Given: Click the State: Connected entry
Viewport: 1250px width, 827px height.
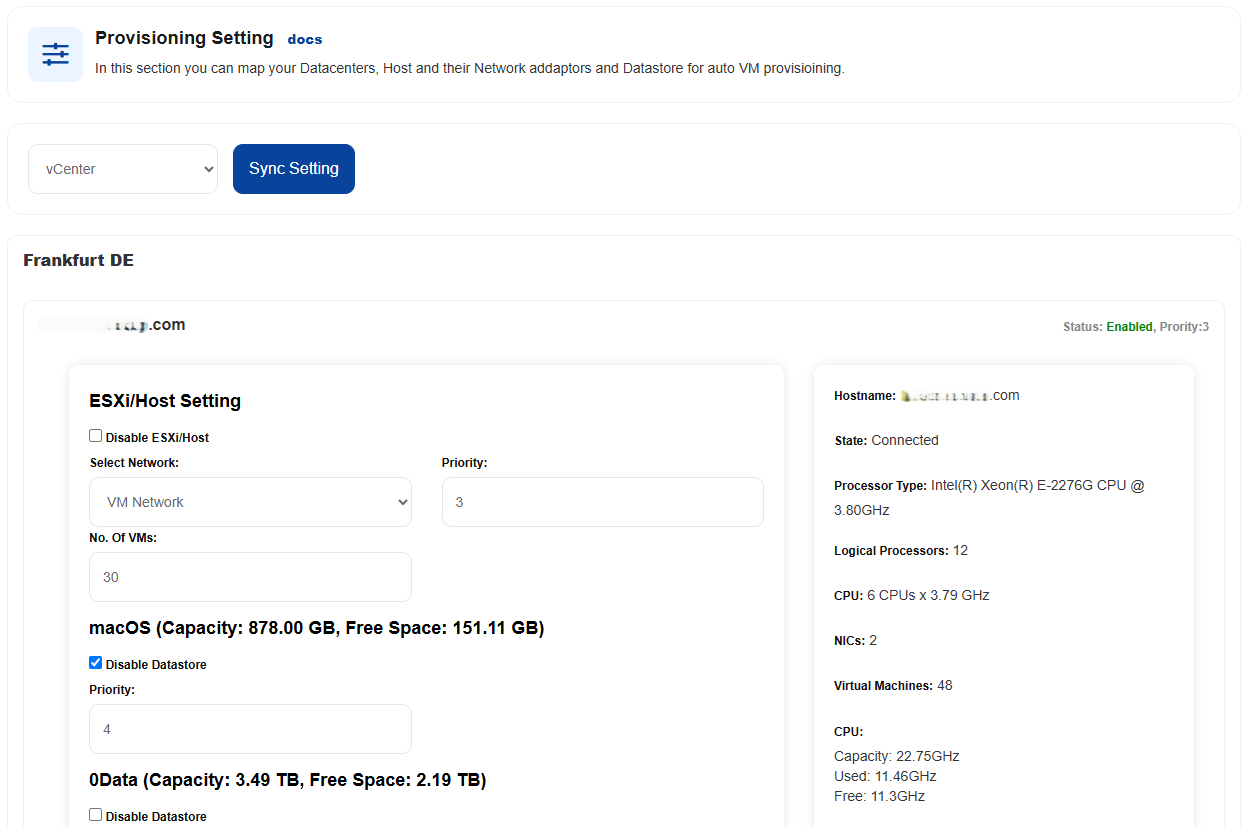Looking at the screenshot, I should 886,440.
